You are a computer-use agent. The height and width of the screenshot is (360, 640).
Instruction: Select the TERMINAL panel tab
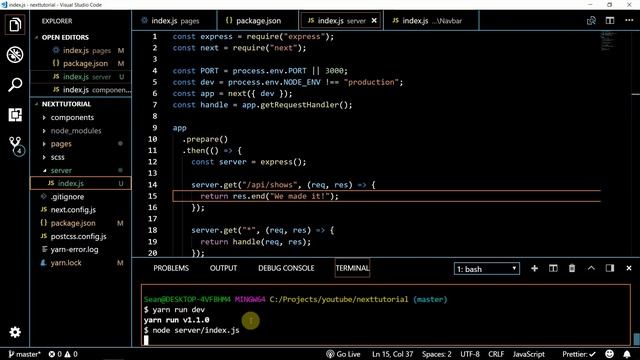click(352, 268)
